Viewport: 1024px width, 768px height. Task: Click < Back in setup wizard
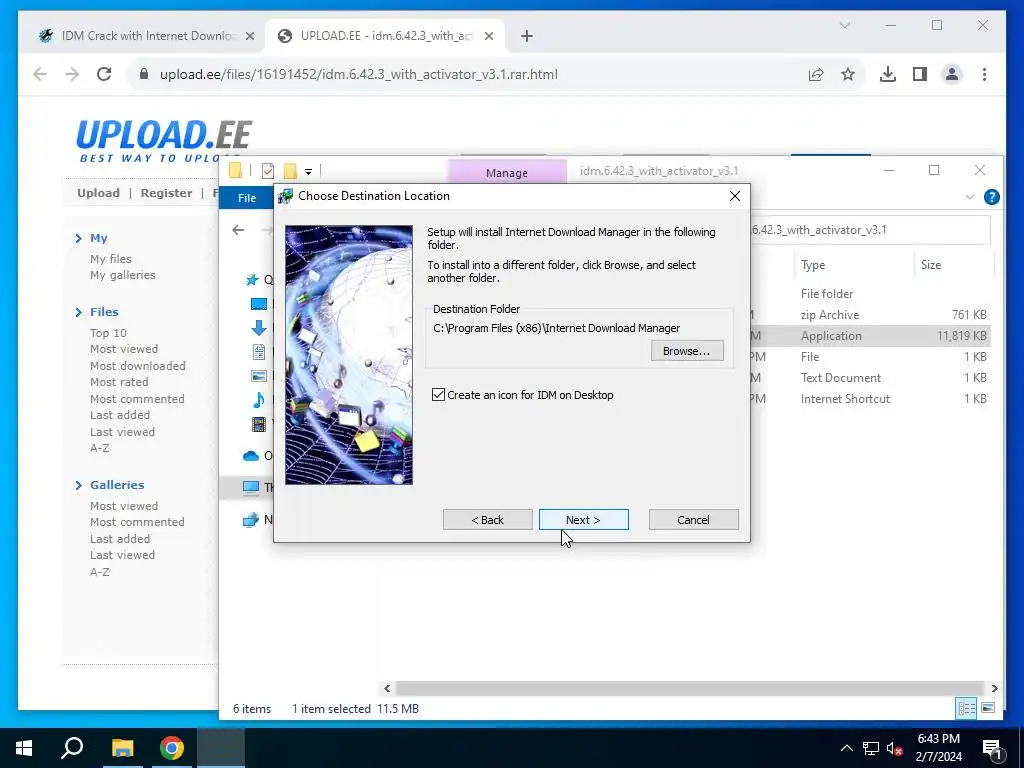(487, 520)
